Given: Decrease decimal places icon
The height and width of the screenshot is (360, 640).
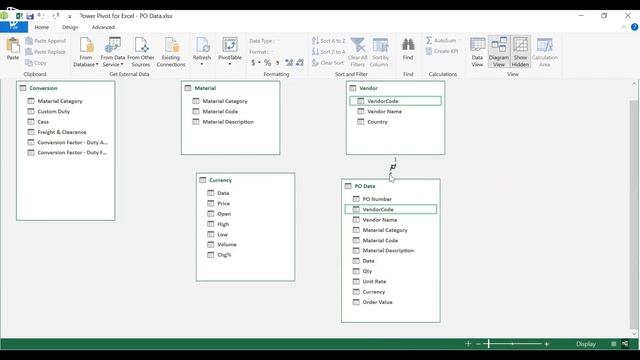Looking at the screenshot, I should (300, 62).
